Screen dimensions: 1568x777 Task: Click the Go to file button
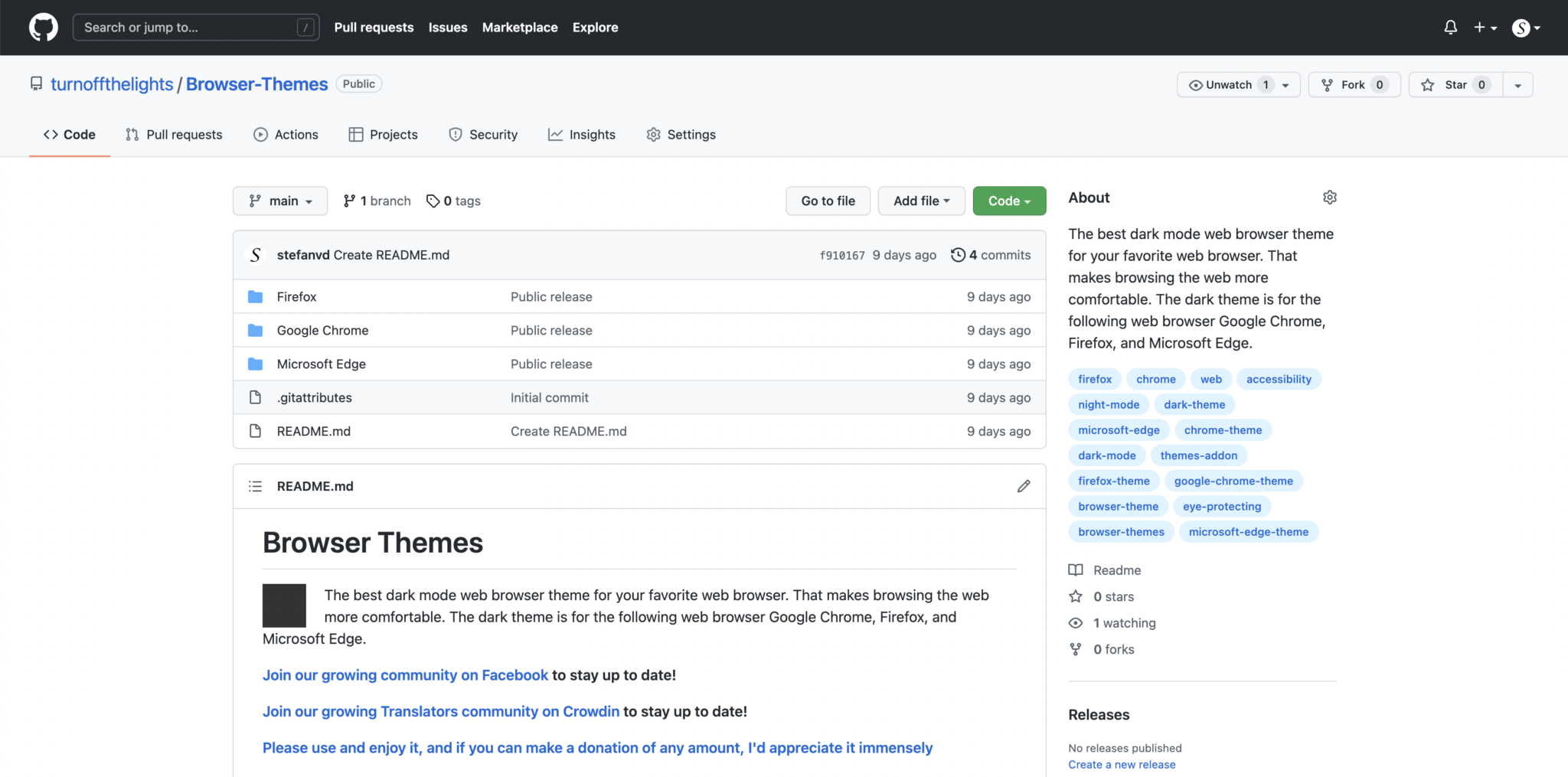tap(828, 201)
